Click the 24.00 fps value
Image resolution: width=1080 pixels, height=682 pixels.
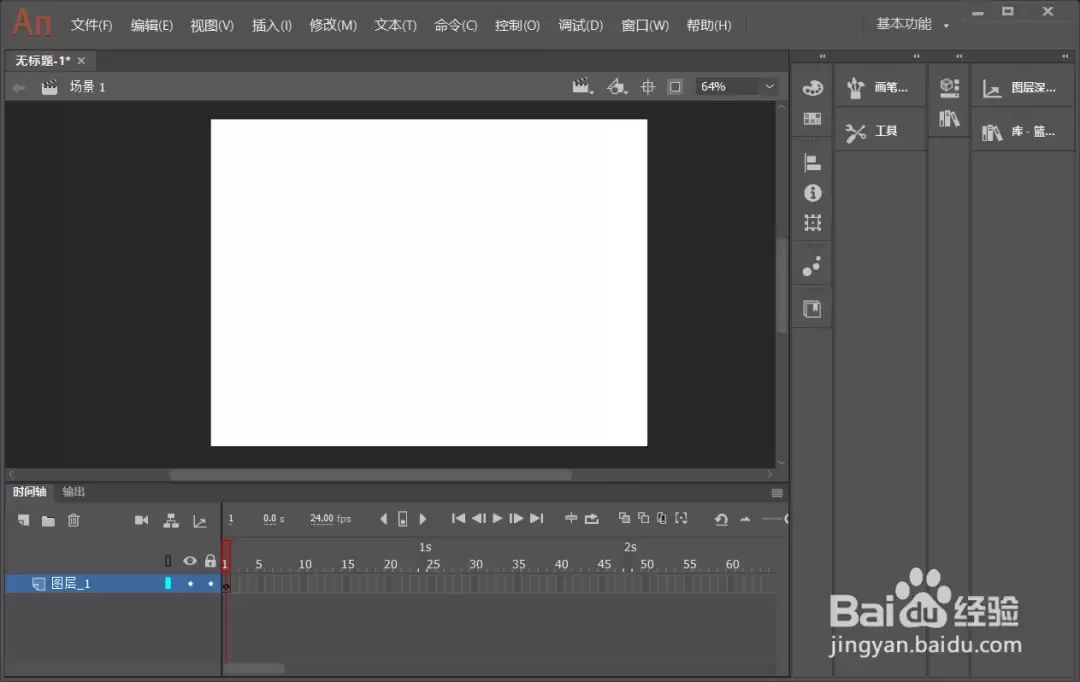(x=322, y=519)
